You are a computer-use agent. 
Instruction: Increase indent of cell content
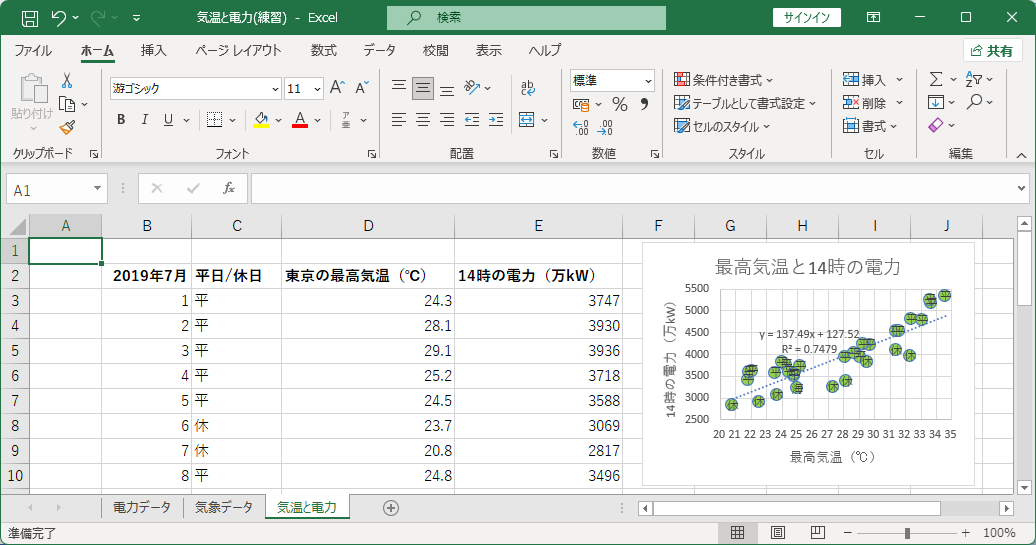[496, 120]
